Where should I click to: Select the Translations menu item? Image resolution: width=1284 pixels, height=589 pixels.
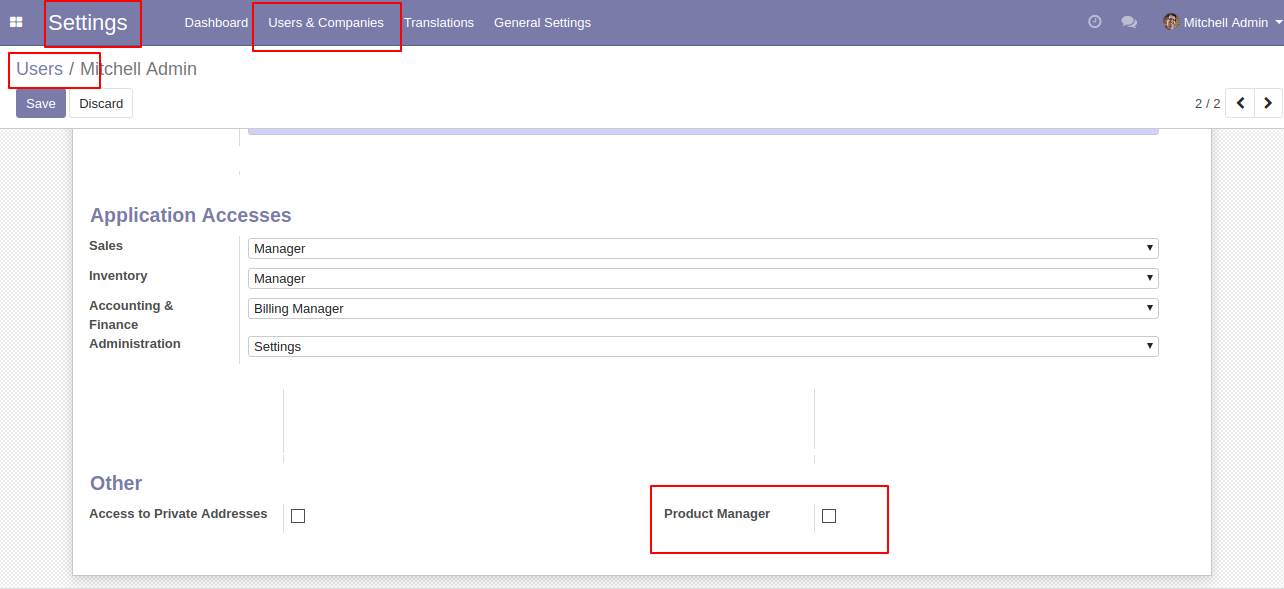pos(439,22)
